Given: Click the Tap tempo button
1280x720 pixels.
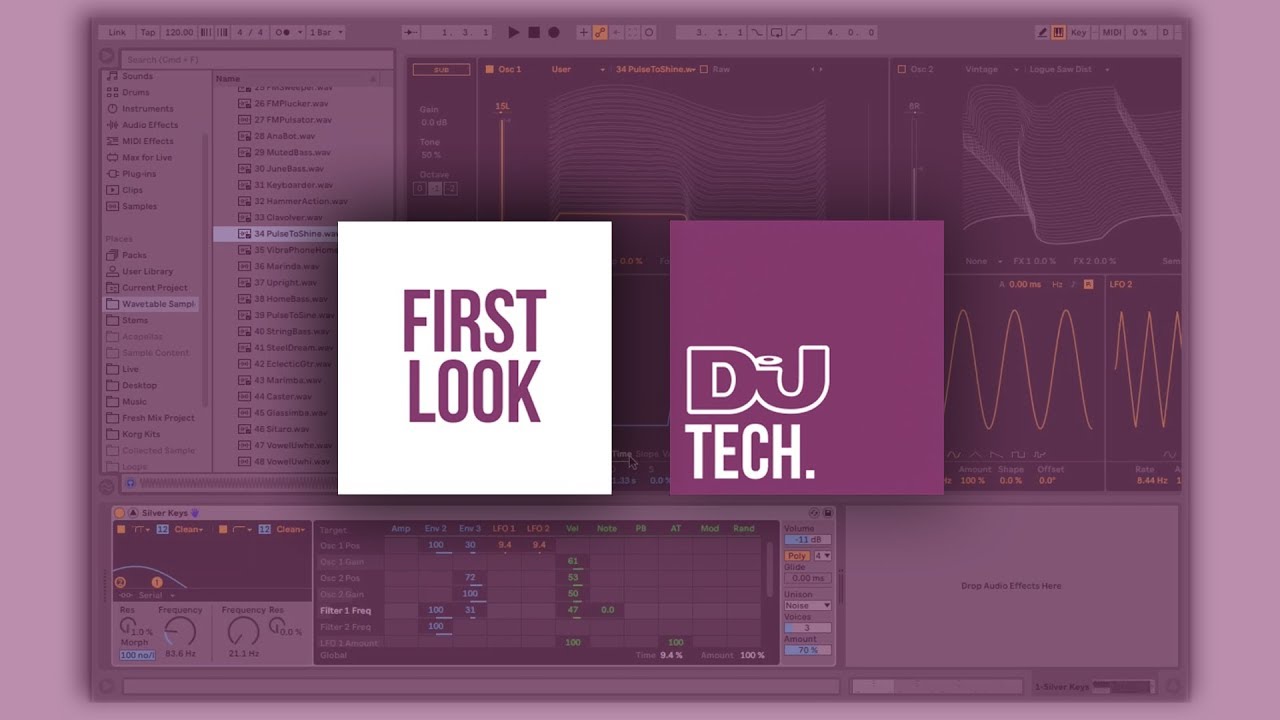Looking at the screenshot, I should click(x=148, y=32).
